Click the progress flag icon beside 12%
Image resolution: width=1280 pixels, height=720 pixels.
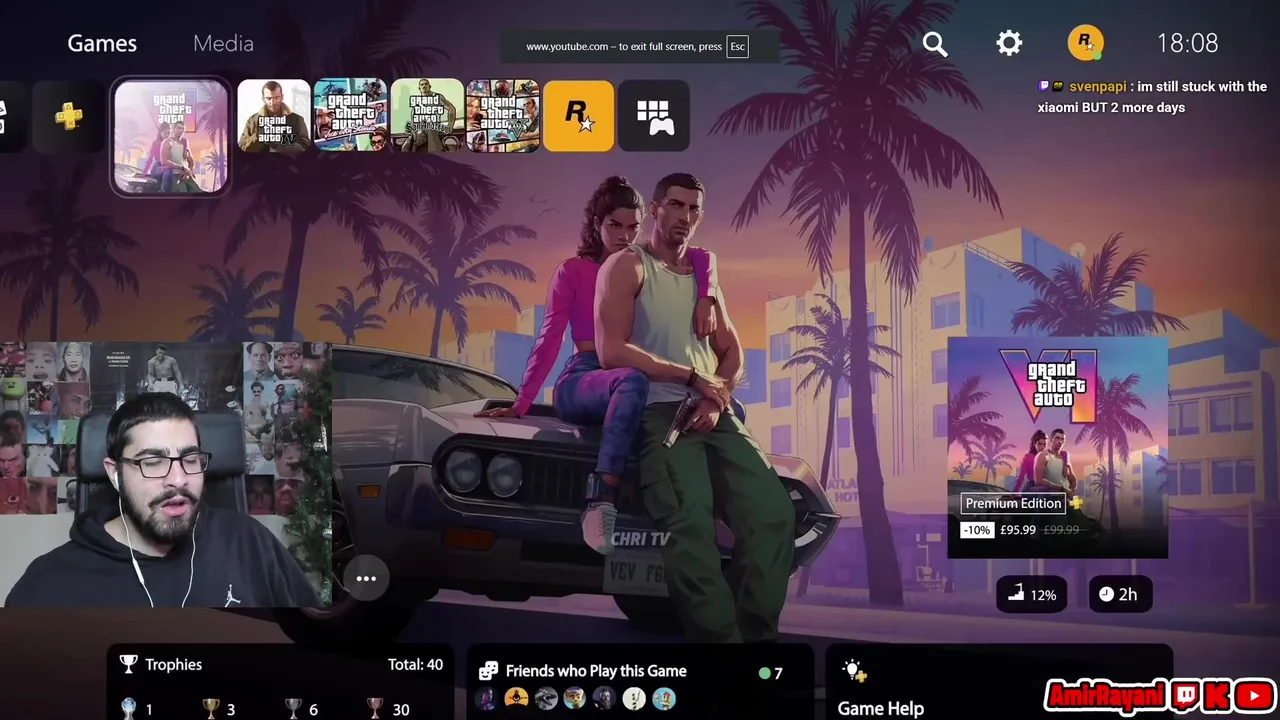pyautogui.click(x=1016, y=594)
